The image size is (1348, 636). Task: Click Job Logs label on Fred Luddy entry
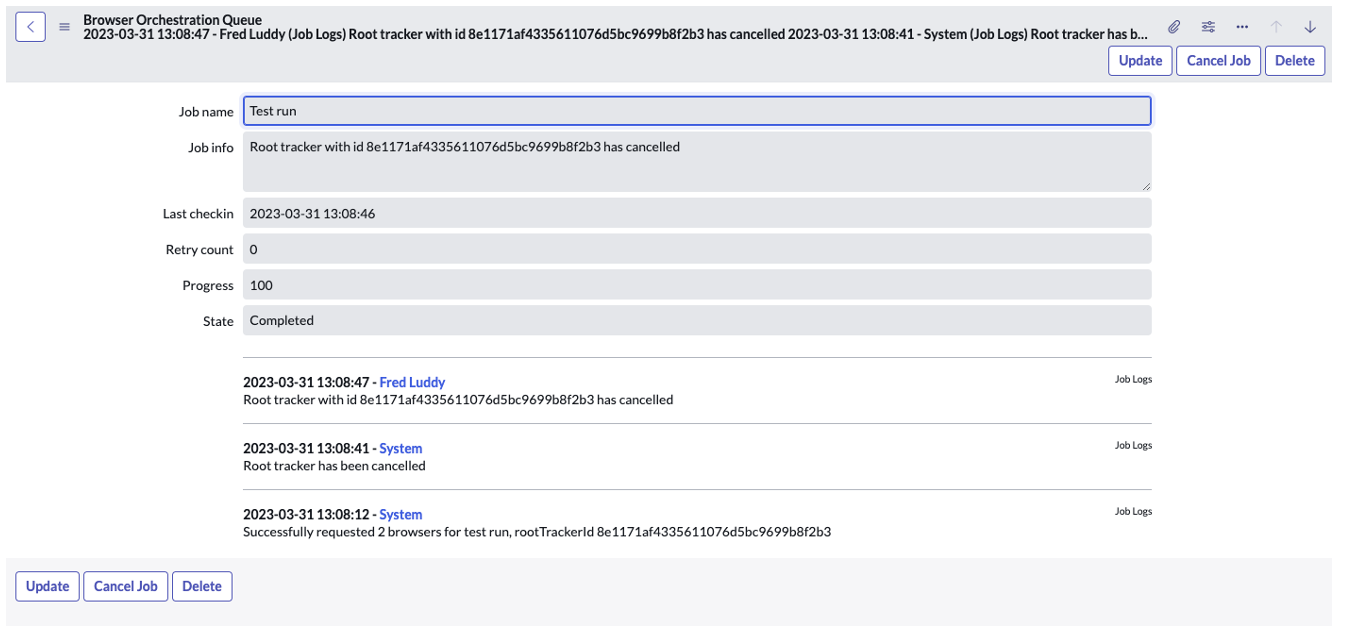(x=1133, y=379)
